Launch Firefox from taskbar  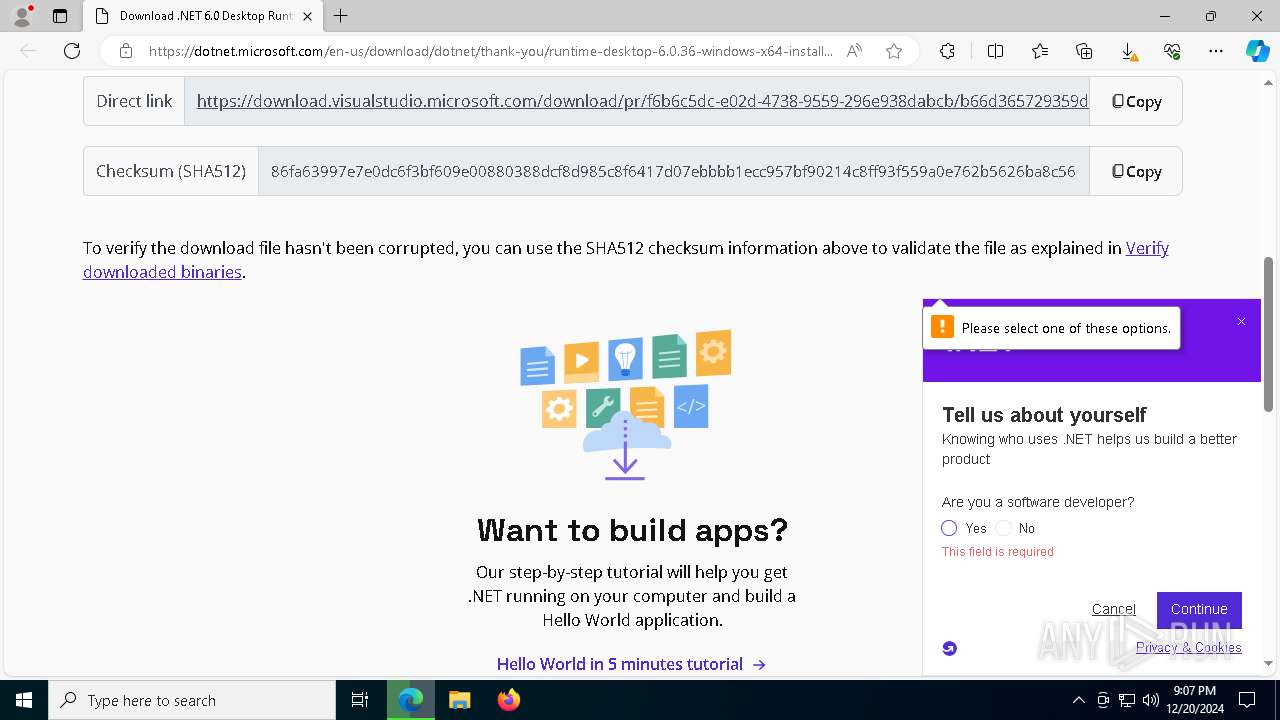[508, 700]
